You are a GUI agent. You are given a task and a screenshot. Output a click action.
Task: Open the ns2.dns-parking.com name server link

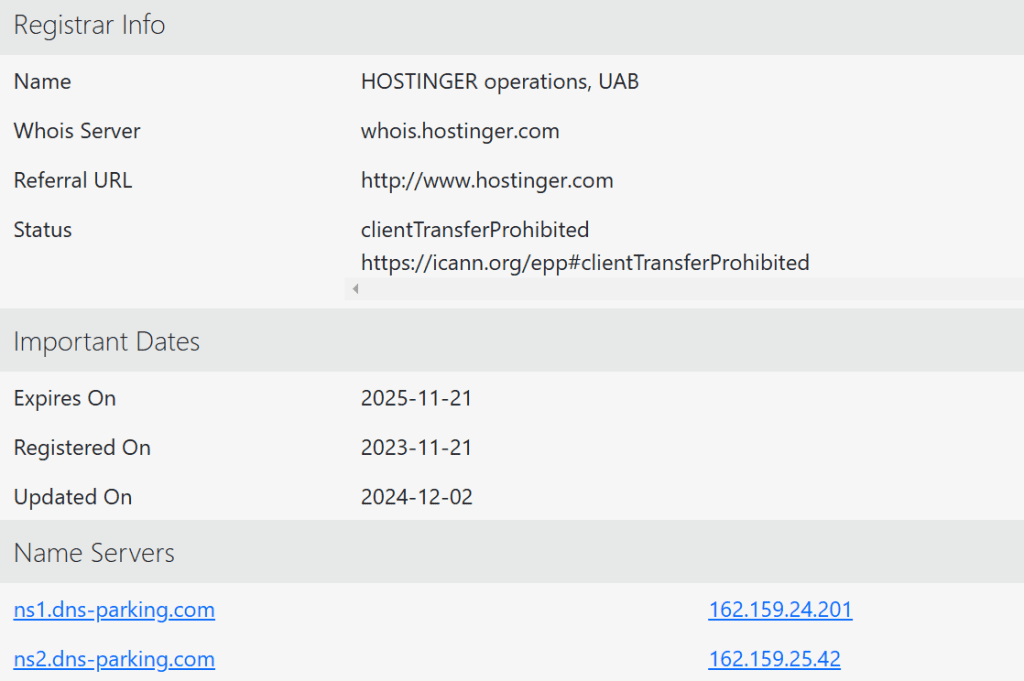[114, 659]
